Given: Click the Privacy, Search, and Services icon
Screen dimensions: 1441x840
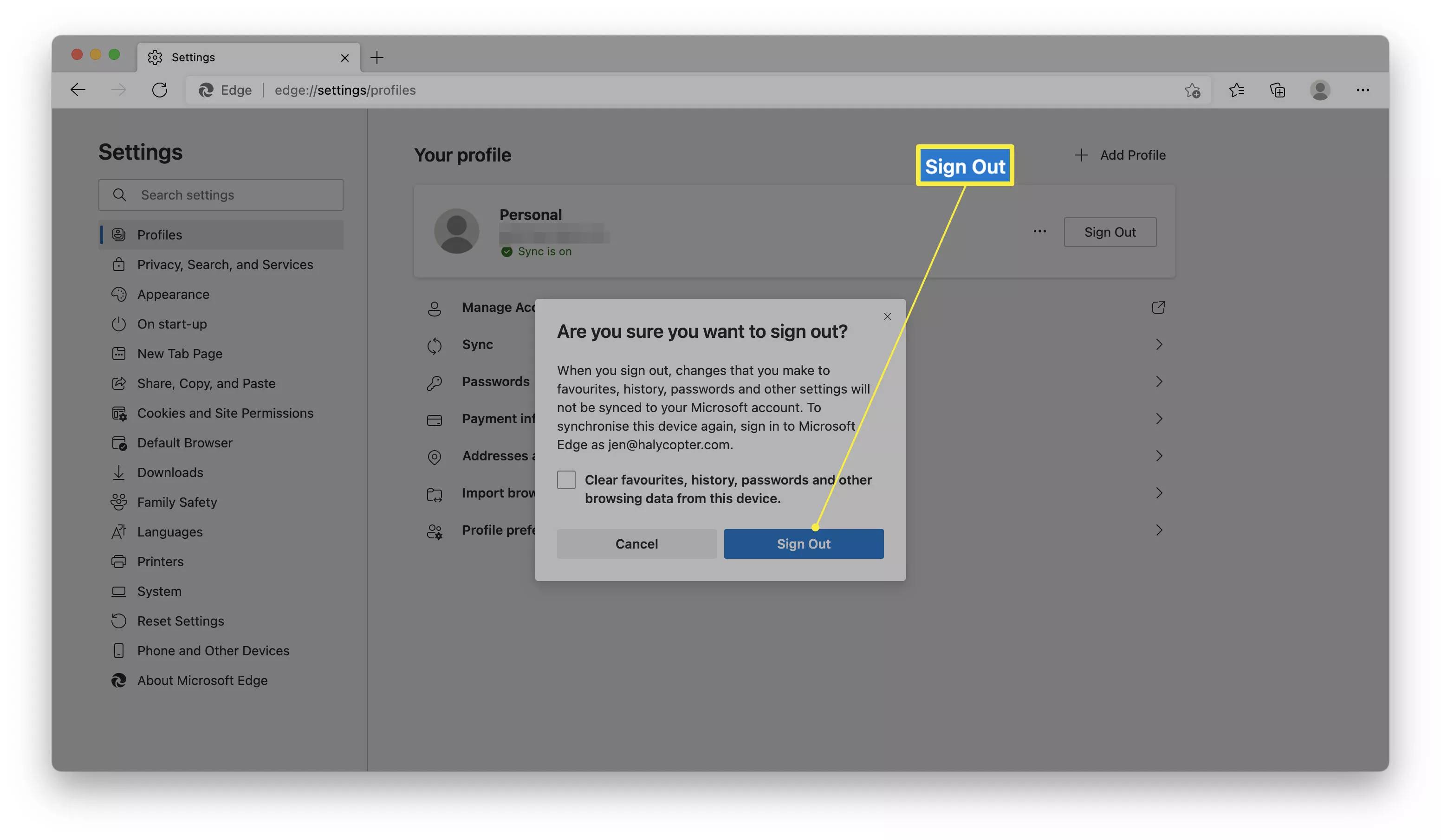Looking at the screenshot, I should 118,265.
